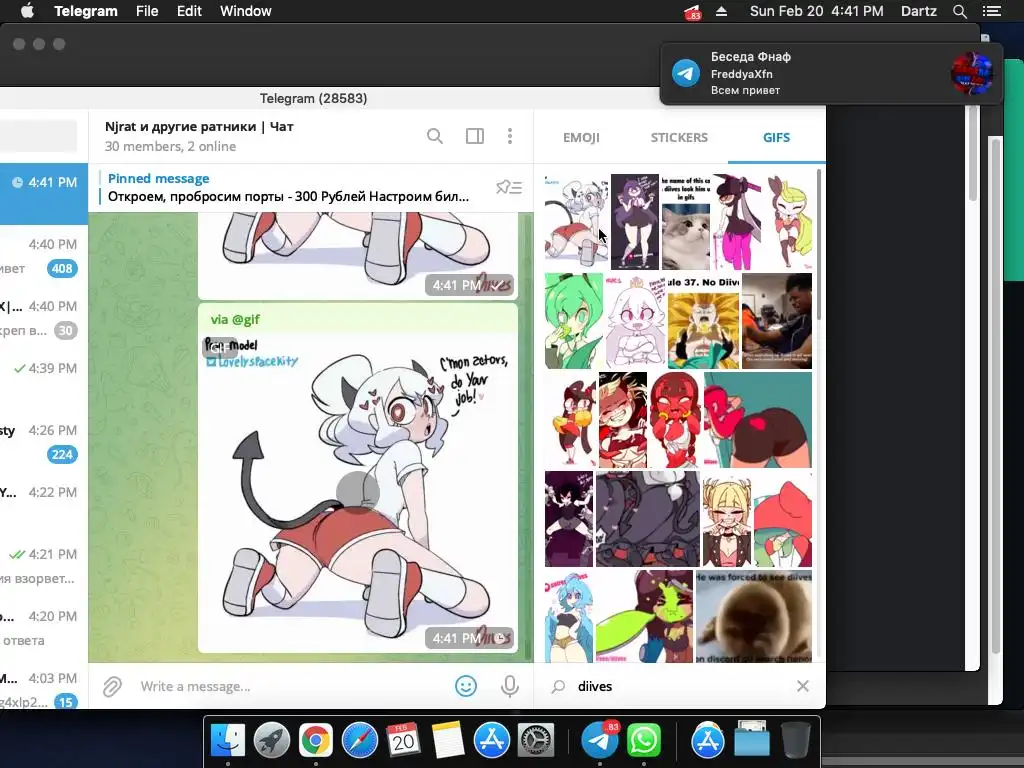Select the blonde smiling character GIF thumbnail
The width and height of the screenshot is (1024, 768).
[727, 519]
